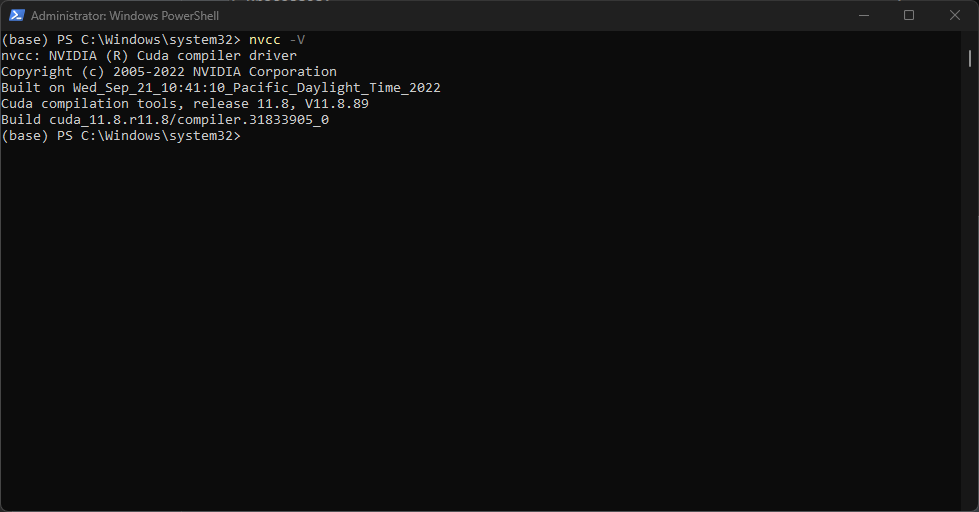Screen dimensions: 979x512
Task: Close the Administrator PowerShell window
Action: coord(955,16)
